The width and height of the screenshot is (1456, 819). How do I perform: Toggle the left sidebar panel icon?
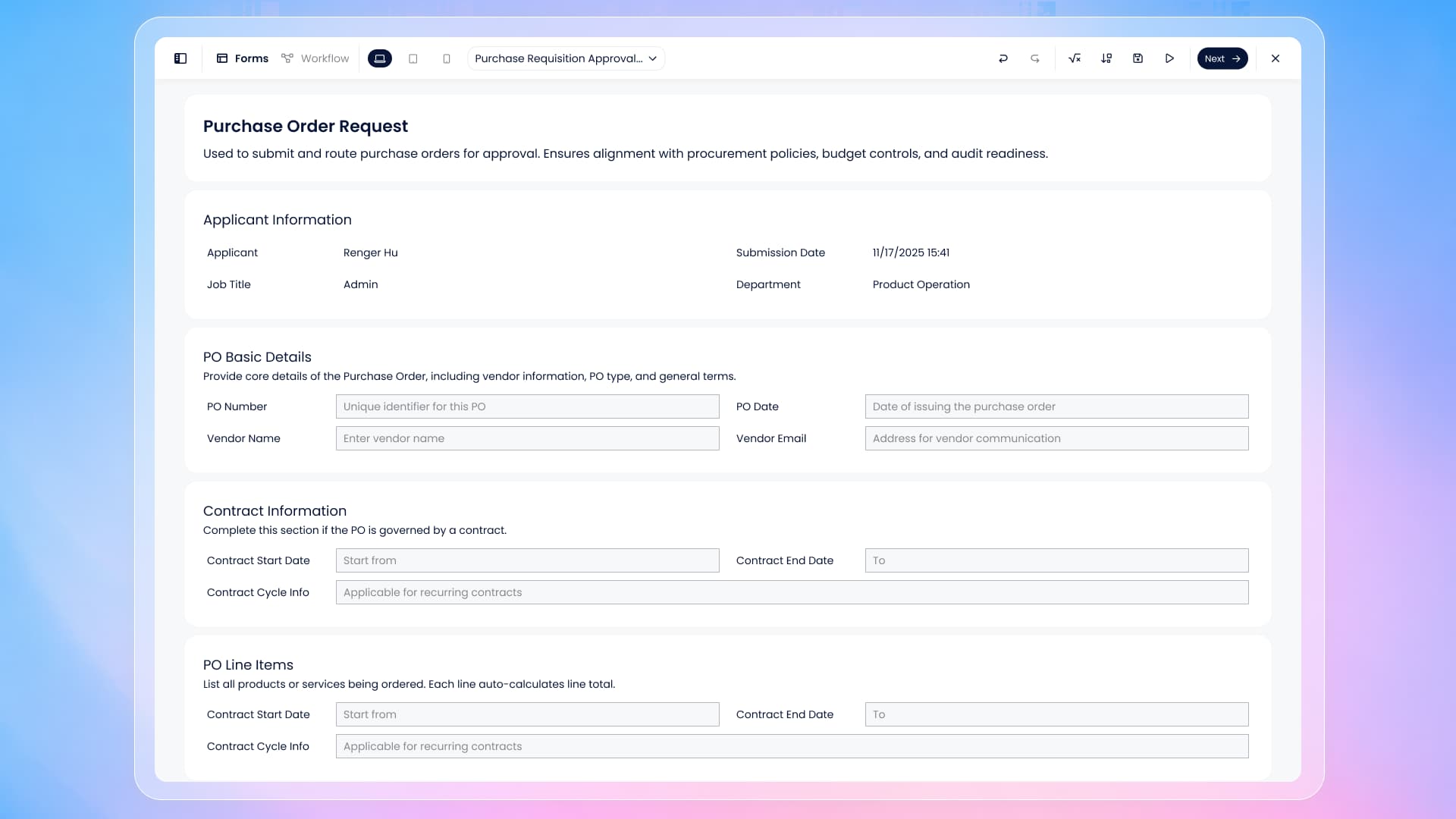(x=180, y=58)
